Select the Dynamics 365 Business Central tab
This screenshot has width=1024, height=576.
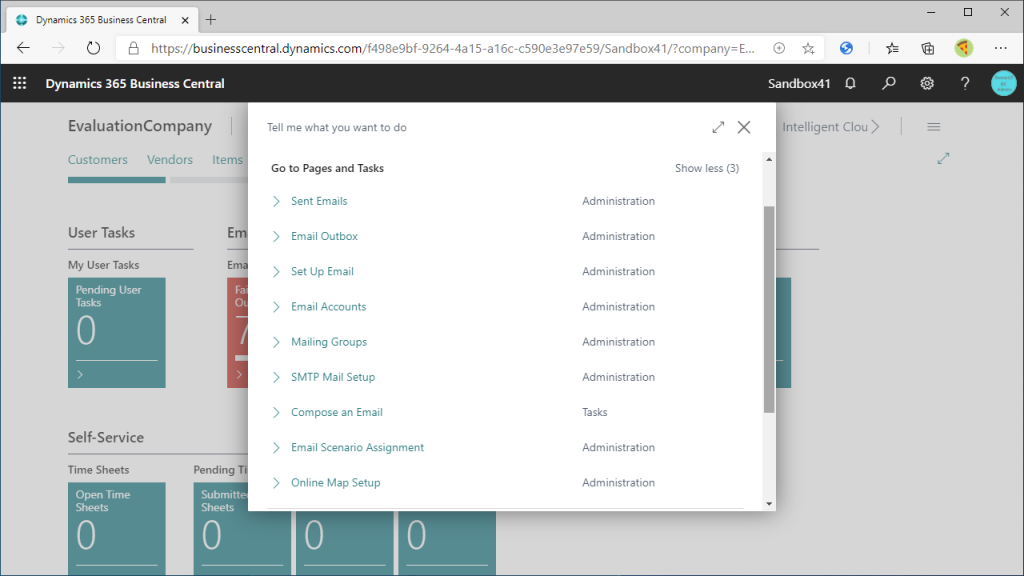tap(101, 20)
